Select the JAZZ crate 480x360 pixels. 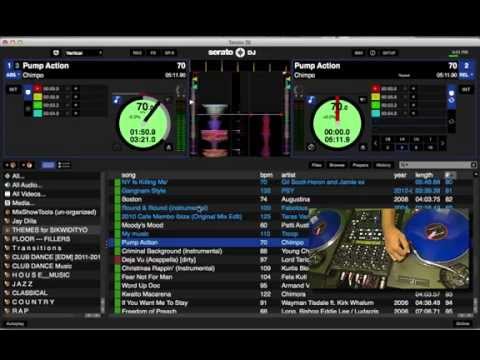[52, 284]
